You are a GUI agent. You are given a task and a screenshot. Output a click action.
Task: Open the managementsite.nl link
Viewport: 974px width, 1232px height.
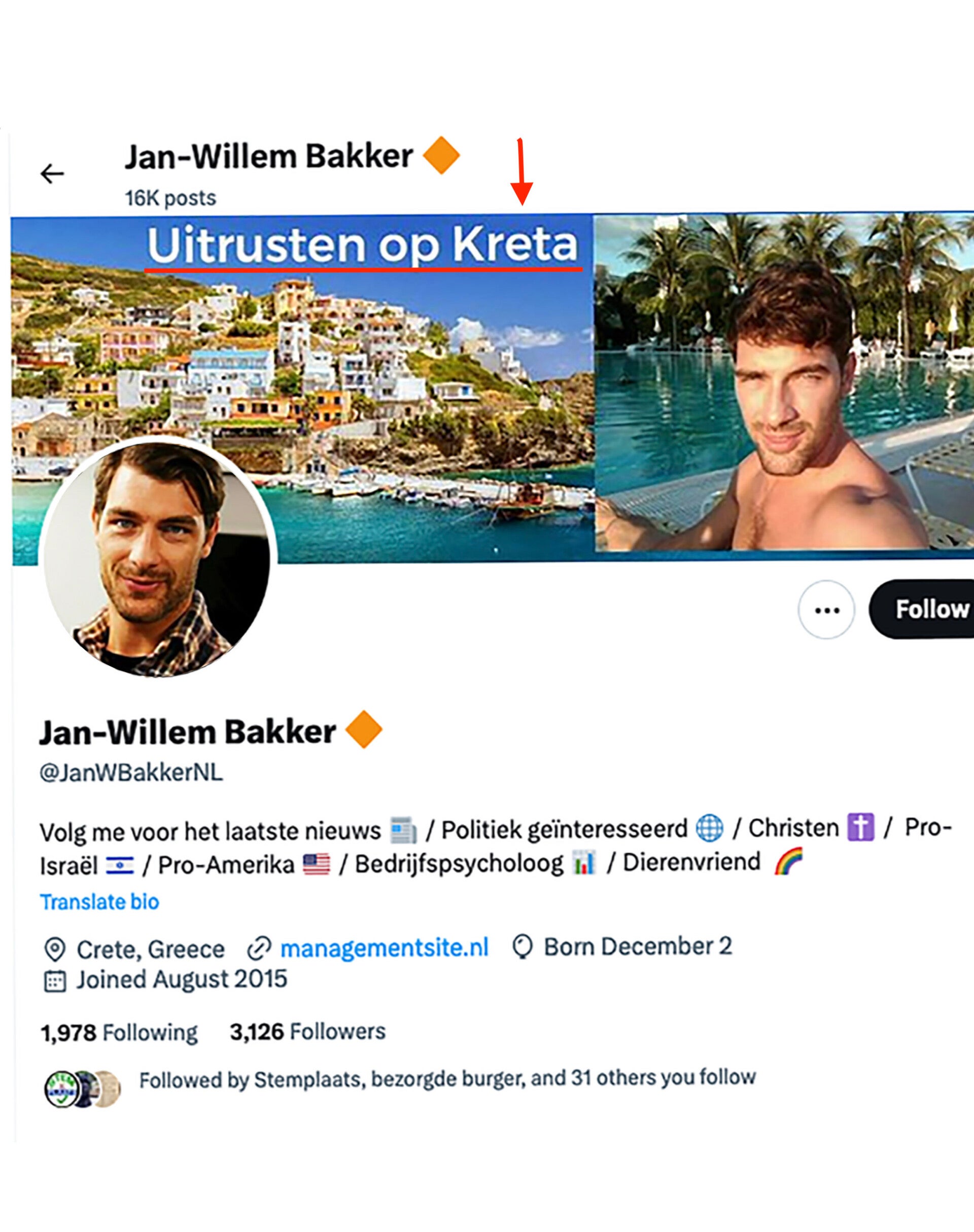coord(385,947)
